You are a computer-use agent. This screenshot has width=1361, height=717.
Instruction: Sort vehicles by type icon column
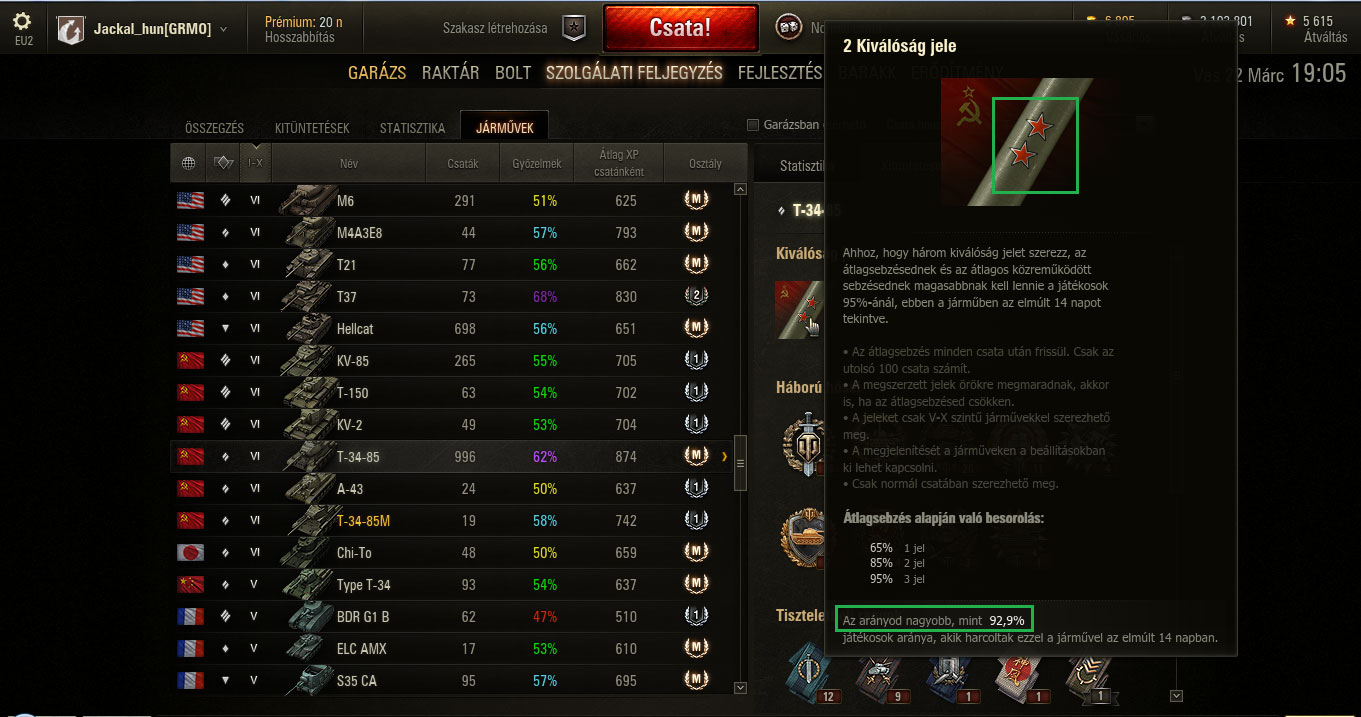point(223,163)
